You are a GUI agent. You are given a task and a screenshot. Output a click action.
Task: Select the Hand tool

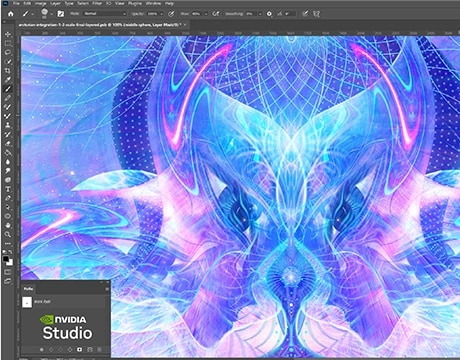(8, 225)
